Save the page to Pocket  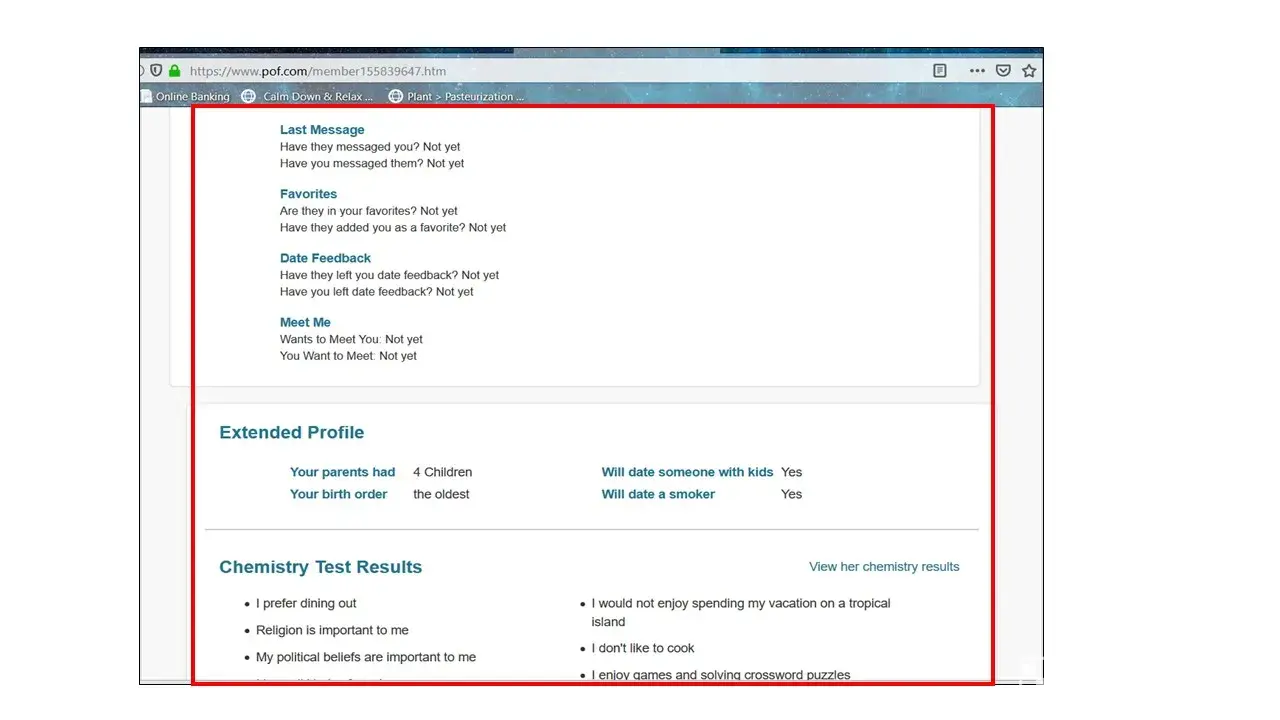click(x=1003, y=71)
